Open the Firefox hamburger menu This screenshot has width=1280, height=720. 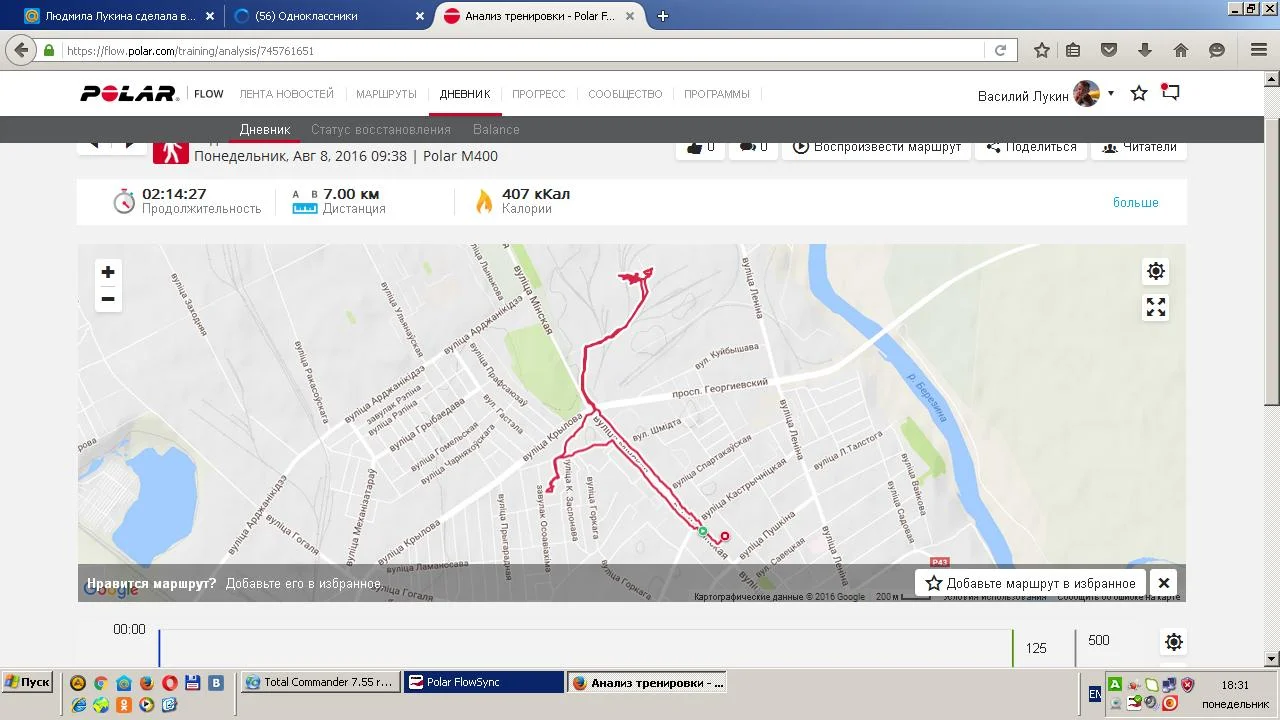click(x=1259, y=50)
